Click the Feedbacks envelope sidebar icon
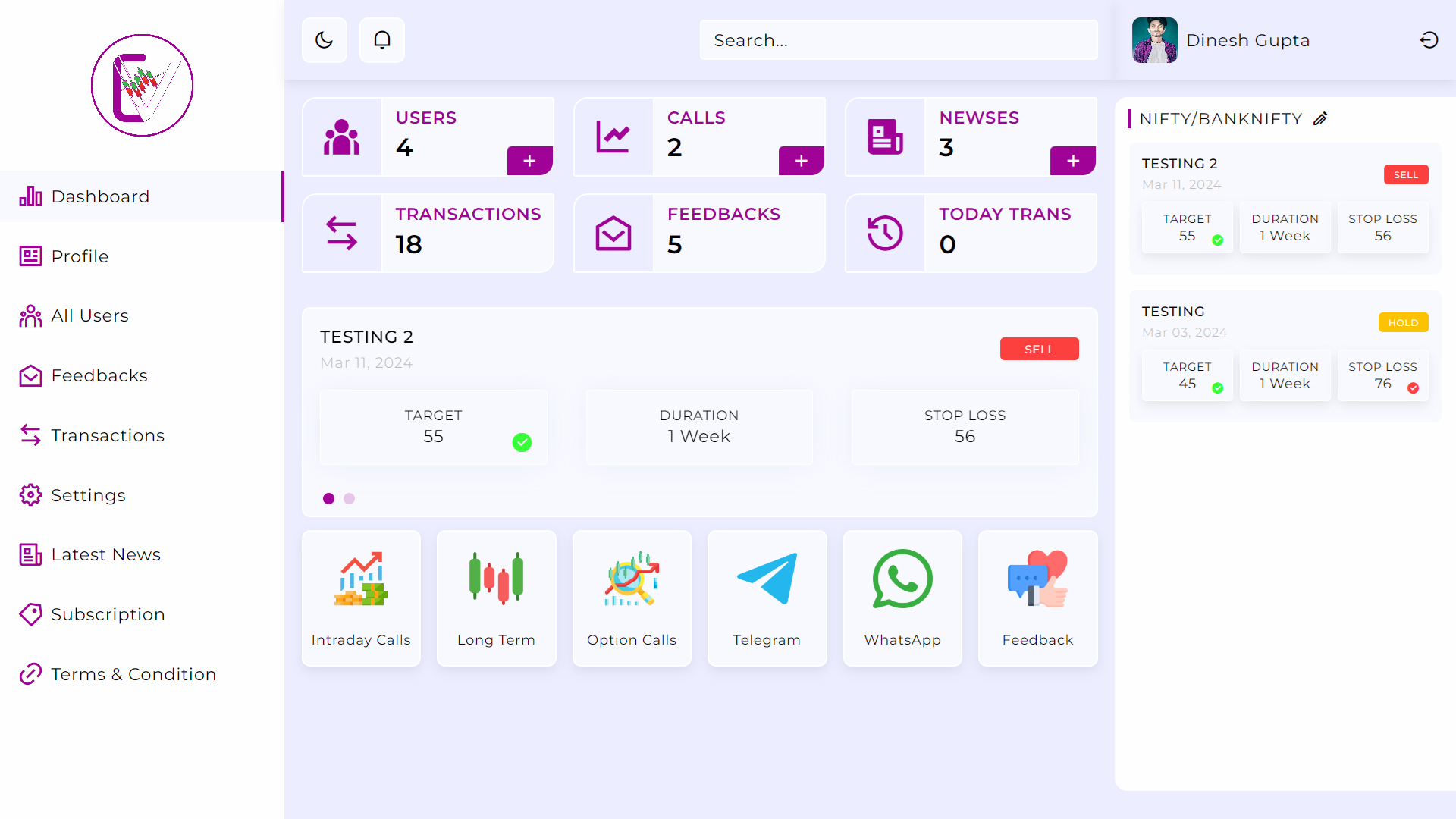 (x=30, y=375)
